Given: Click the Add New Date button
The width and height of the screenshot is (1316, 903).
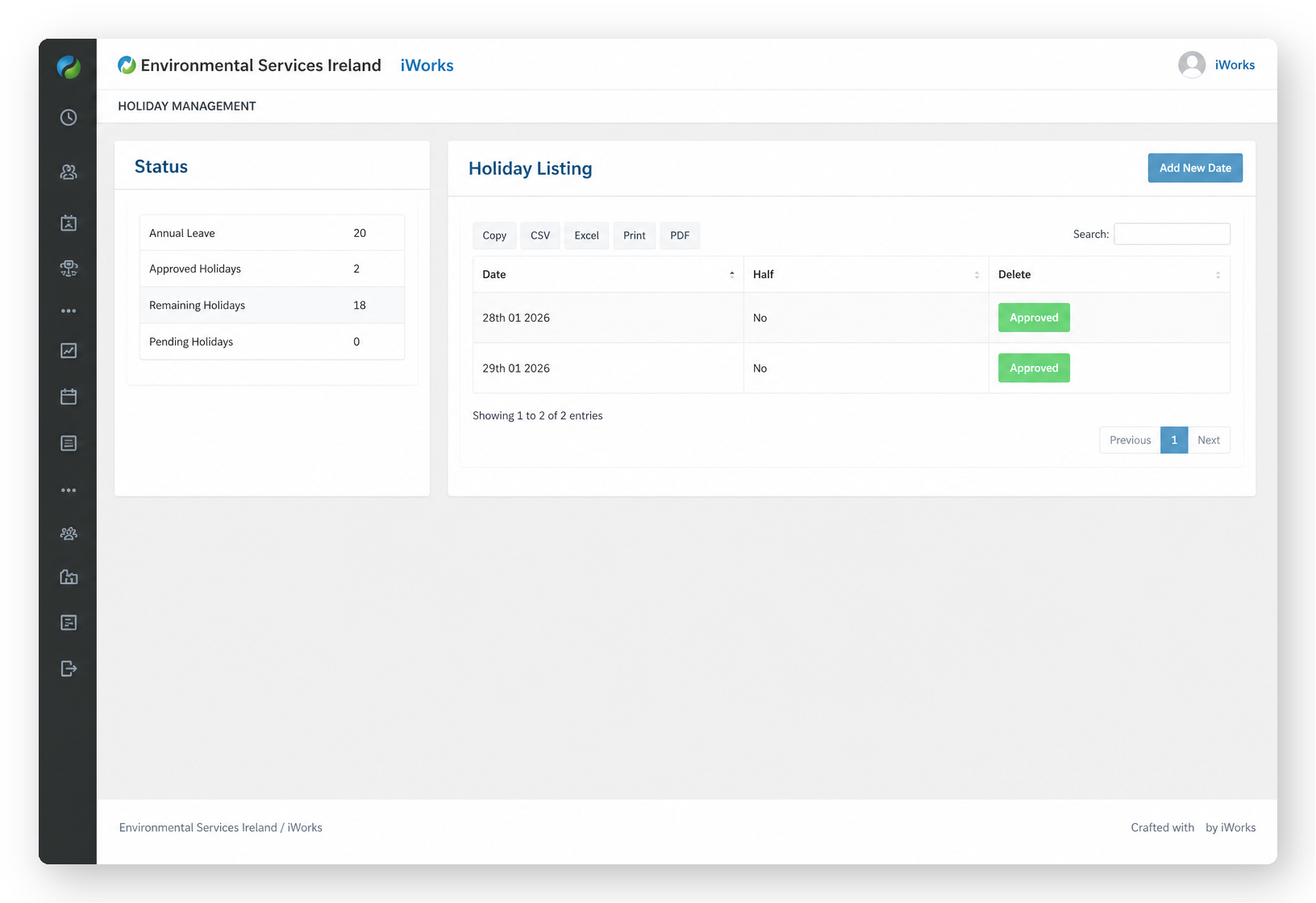Looking at the screenshot, I should point(1195,168).
